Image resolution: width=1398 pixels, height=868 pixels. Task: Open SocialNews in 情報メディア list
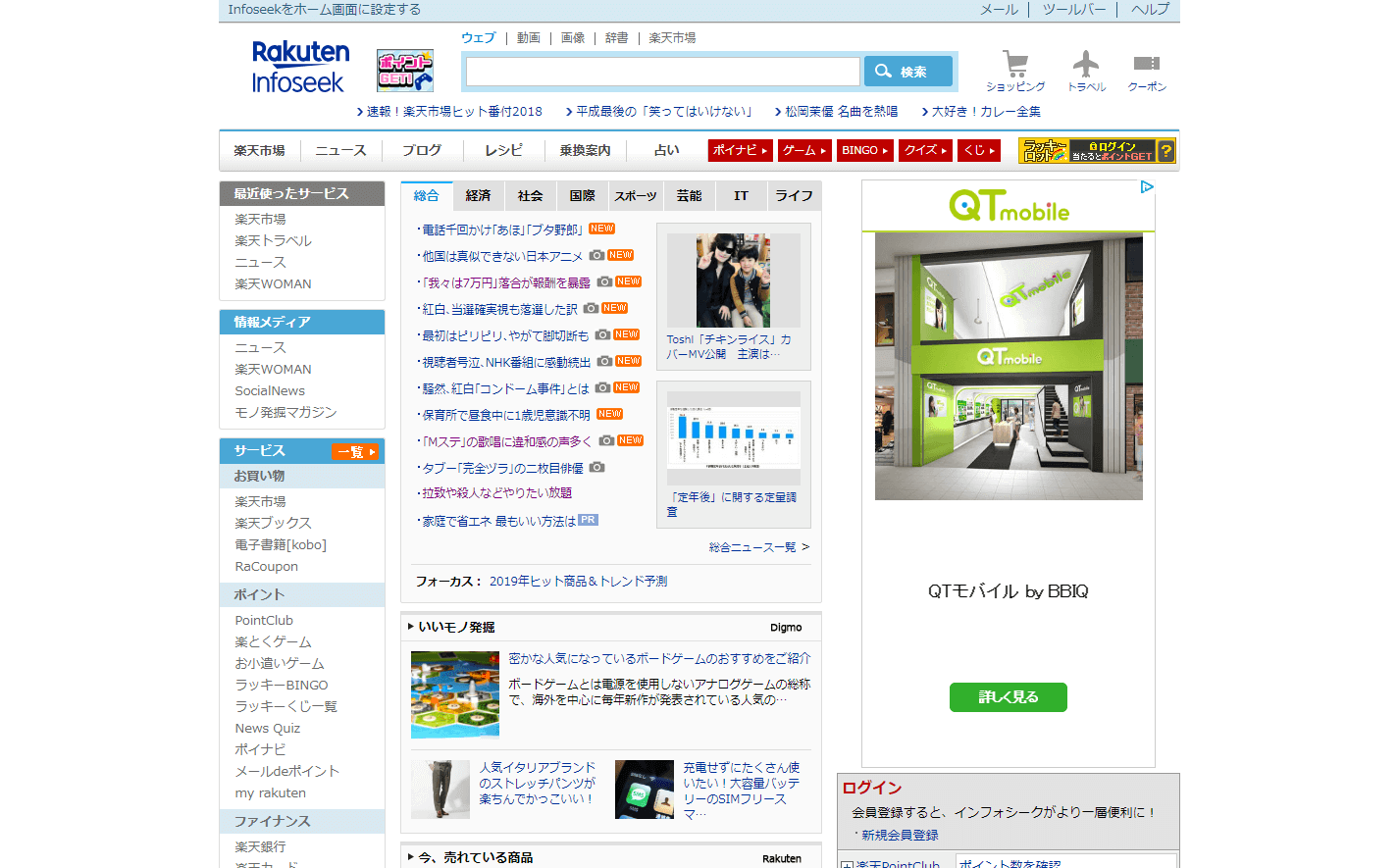[x=270, y=391]
